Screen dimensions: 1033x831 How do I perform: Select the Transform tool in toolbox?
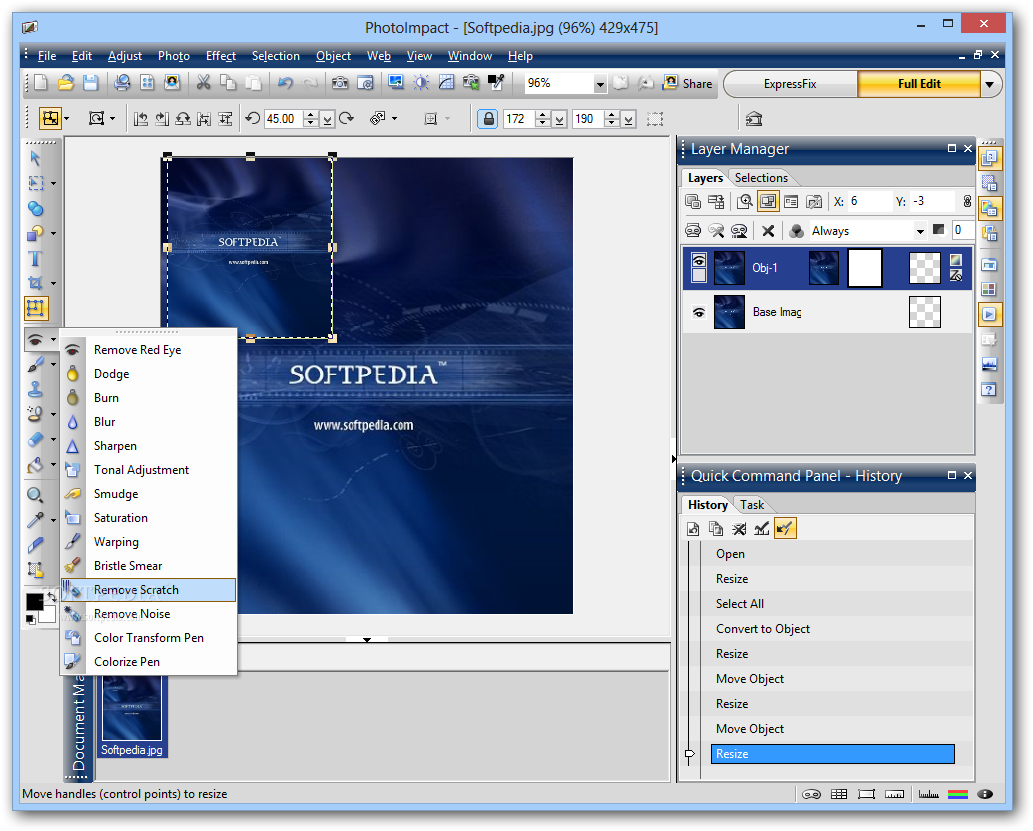[x=36, y=308]
